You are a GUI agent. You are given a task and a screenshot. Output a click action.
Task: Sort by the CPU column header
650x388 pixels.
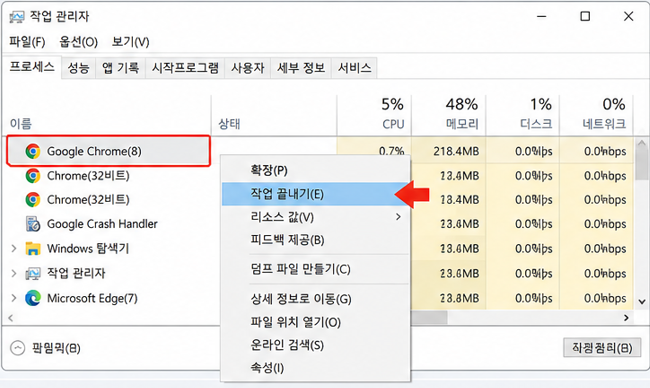pyautogui.click(x=393, y=124)
